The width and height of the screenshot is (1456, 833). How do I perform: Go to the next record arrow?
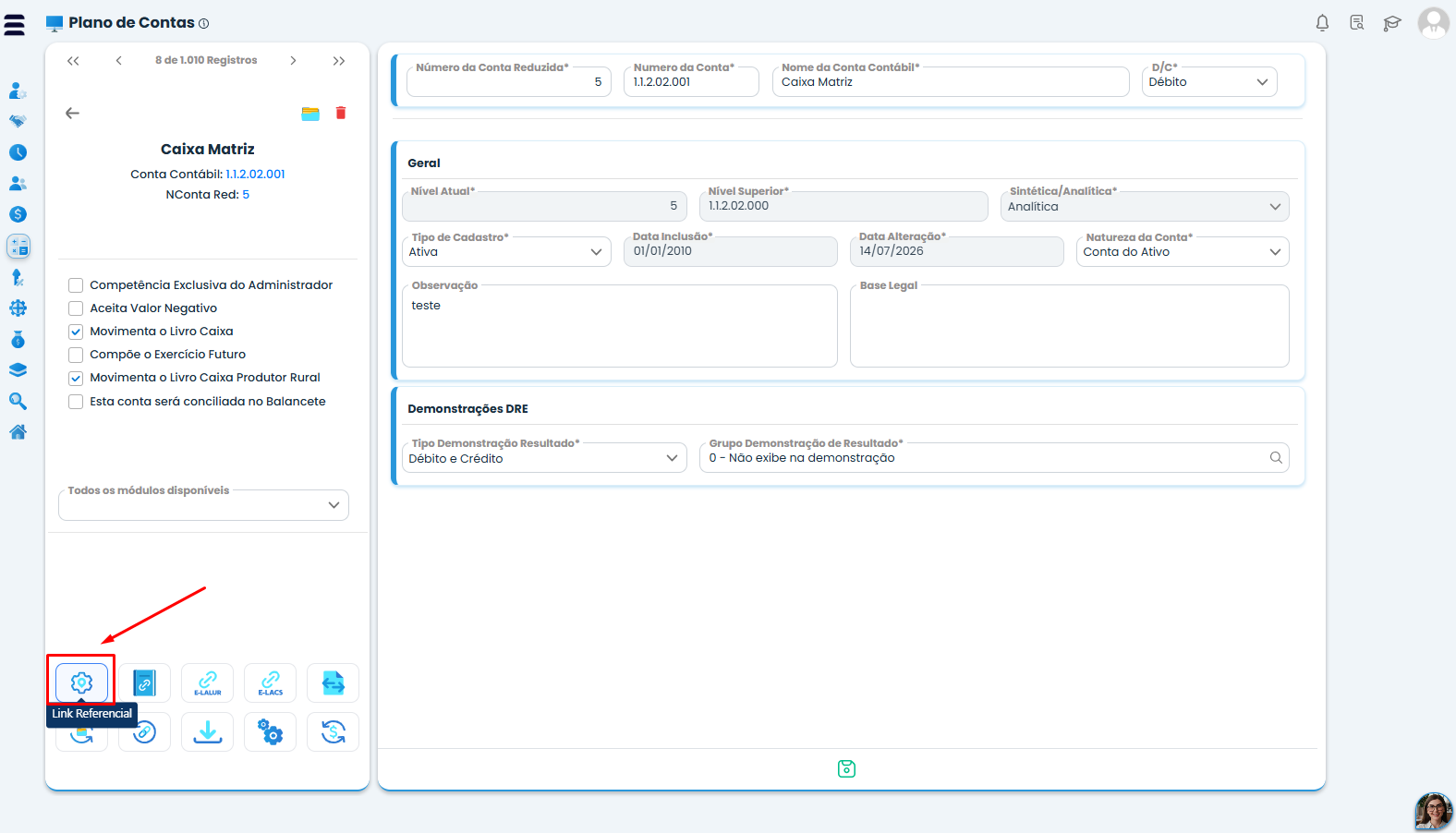click(293, 61)
